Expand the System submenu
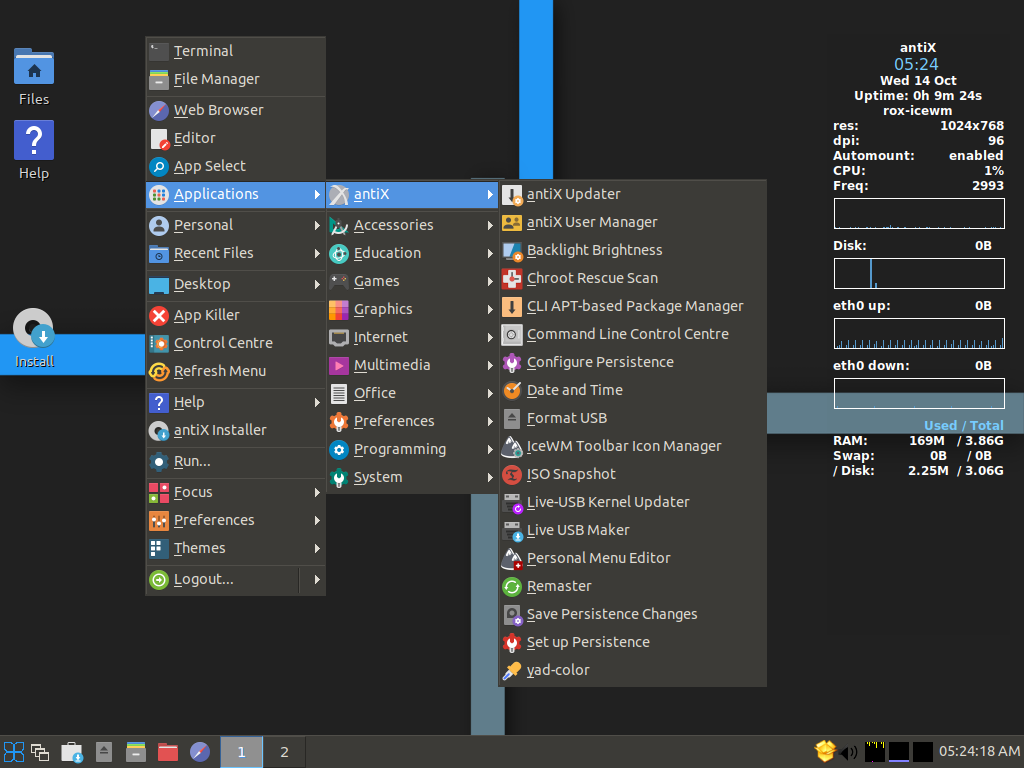 pyautogui.click(x=411, y=477)
